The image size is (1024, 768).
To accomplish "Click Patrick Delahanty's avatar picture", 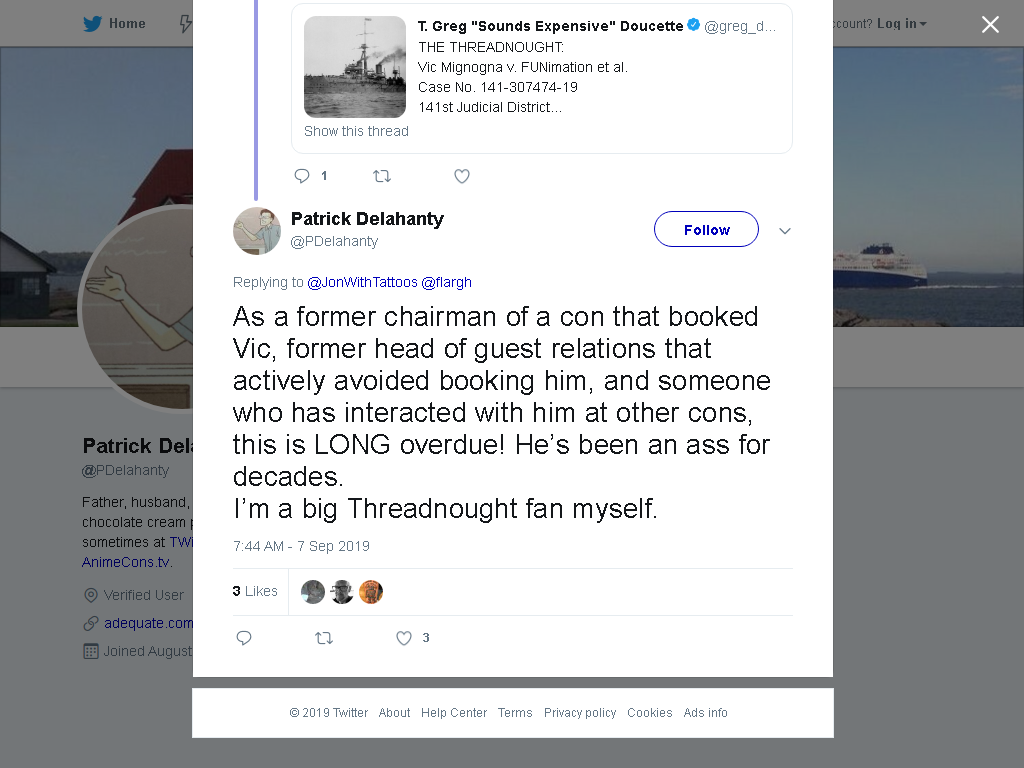I will pyautogui.click(x=257, y=231).
